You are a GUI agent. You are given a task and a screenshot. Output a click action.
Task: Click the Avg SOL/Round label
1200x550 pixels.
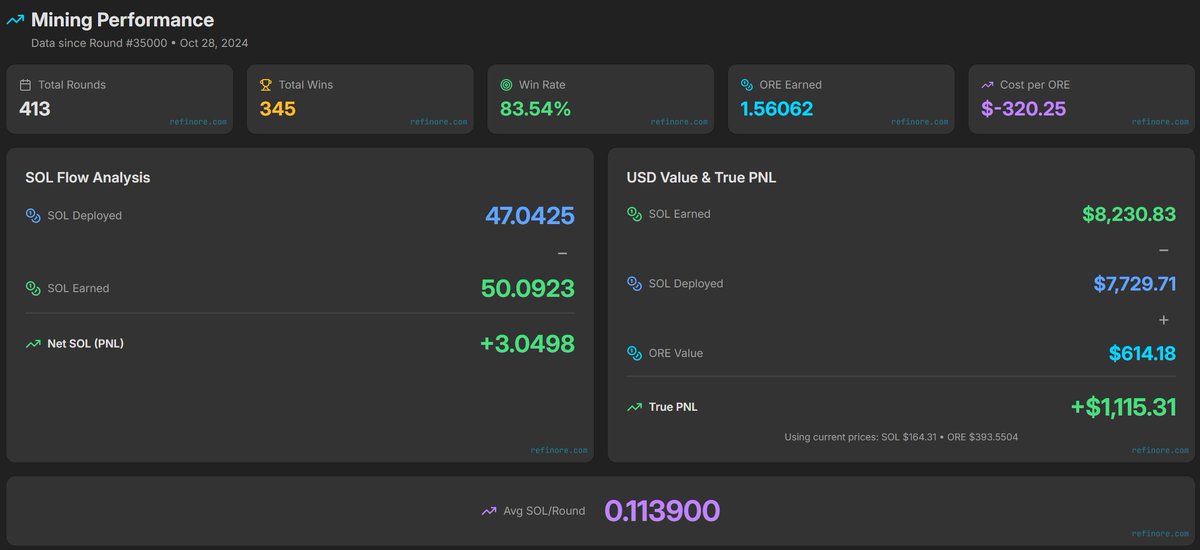pyautogui.click(x=546, y=511)
